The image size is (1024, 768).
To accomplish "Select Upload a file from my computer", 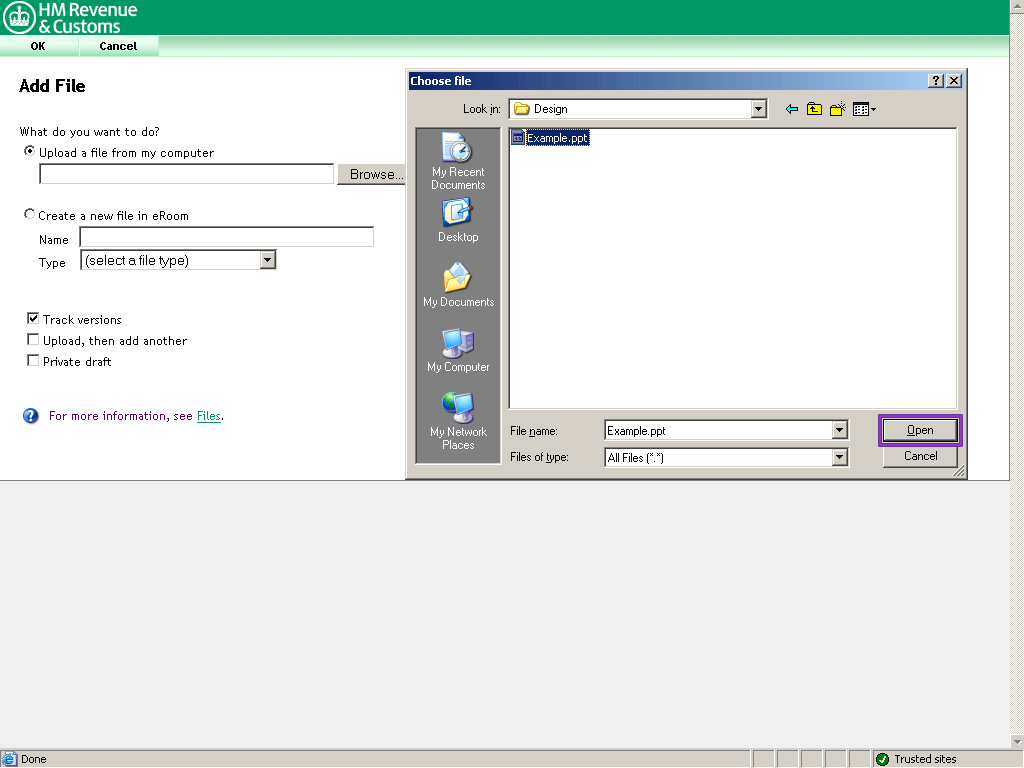I will tap(29, 151).
